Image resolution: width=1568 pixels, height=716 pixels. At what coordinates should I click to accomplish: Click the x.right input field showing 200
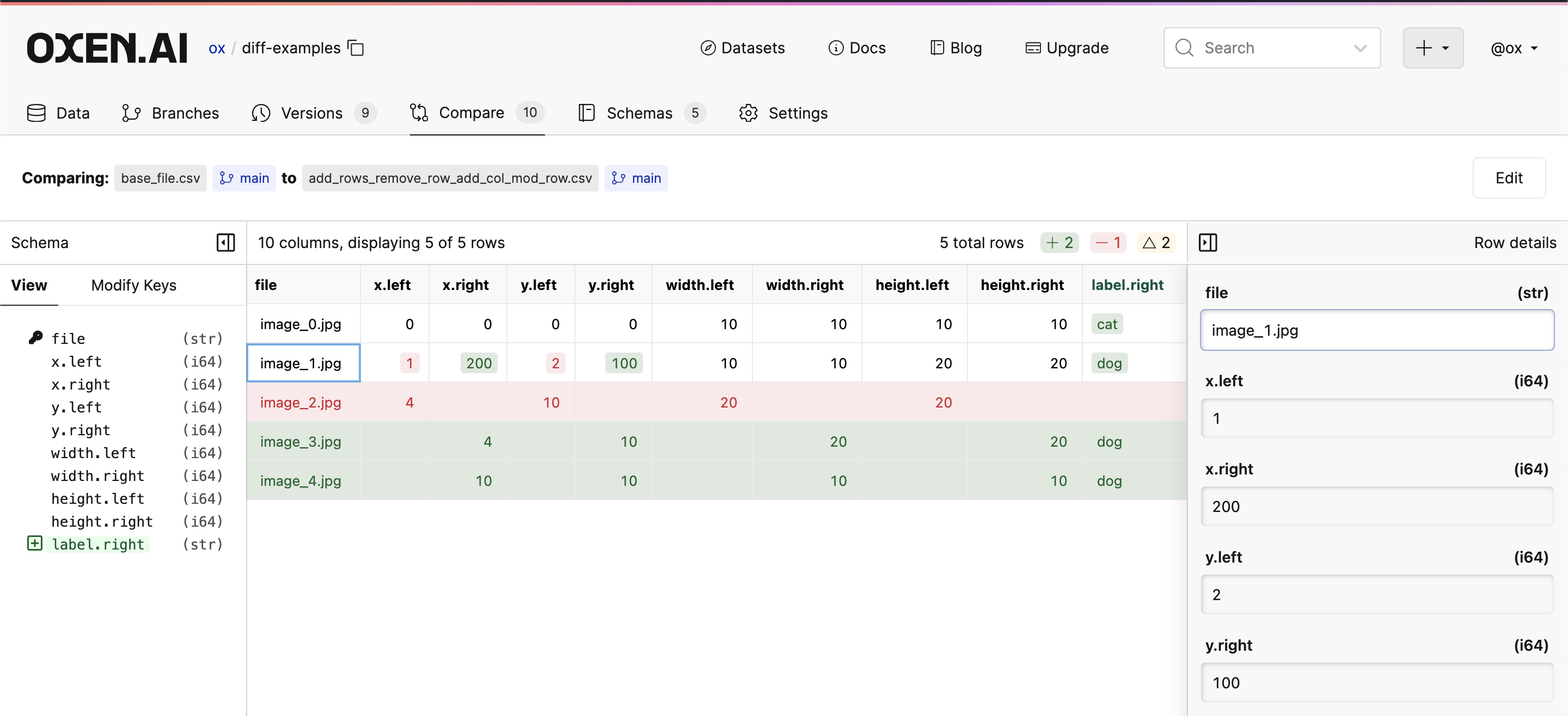1376,506
